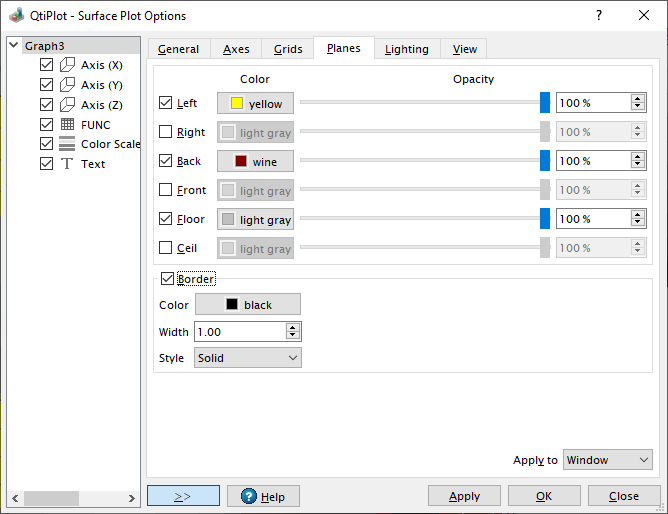Click the Axis (X) cube icon in tree
This screenshot has height=514, width=668.
pyautogui.click(x=67, y=65)
